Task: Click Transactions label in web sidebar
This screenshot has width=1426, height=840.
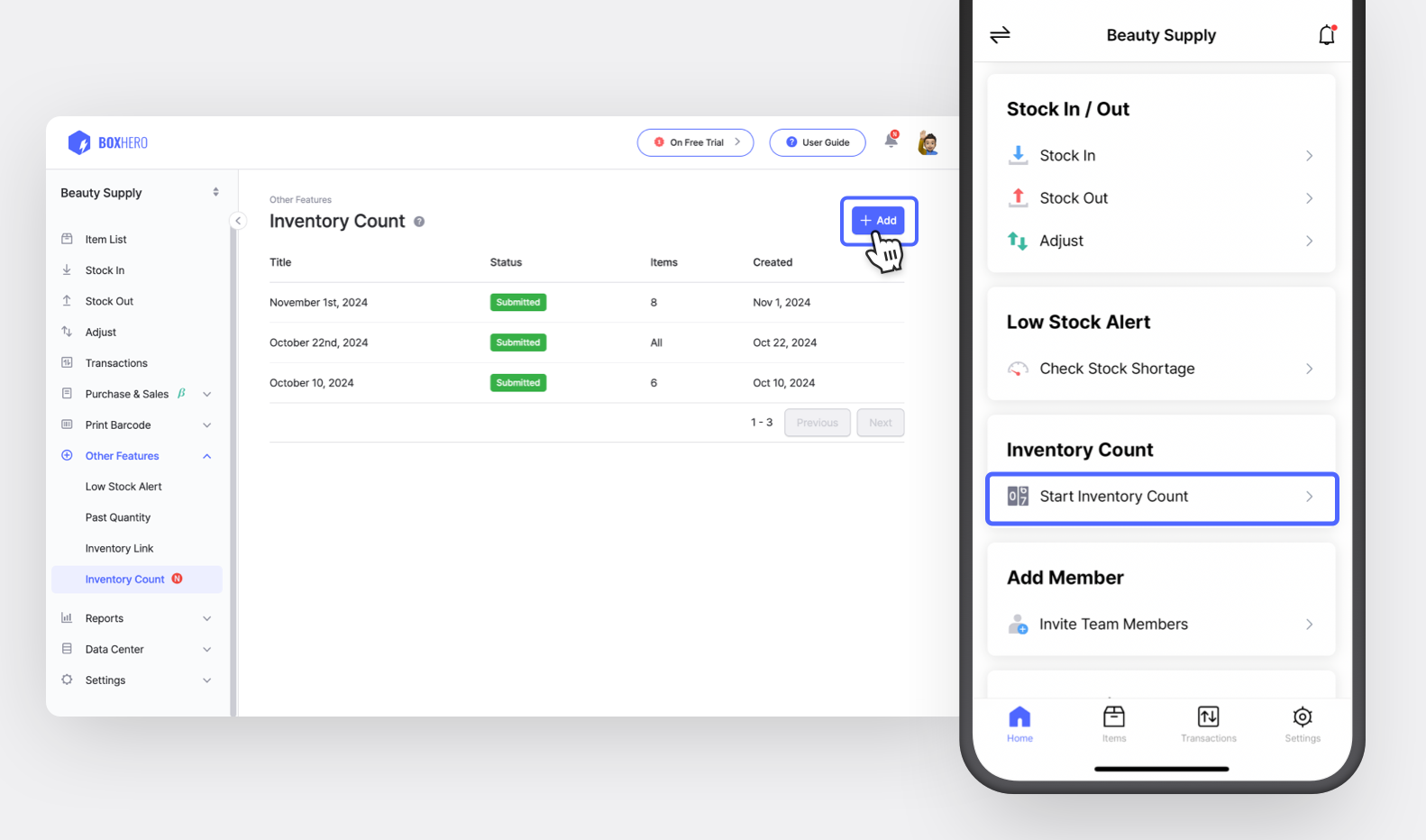Action: [116, 363]
